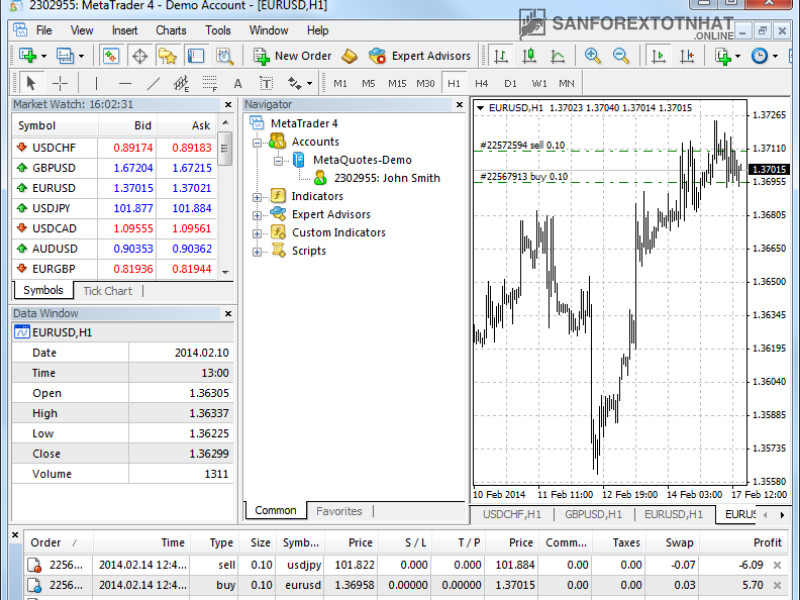Open the Charts menu
The width and height of the screenshot is (800, 600).
(171, 31)
